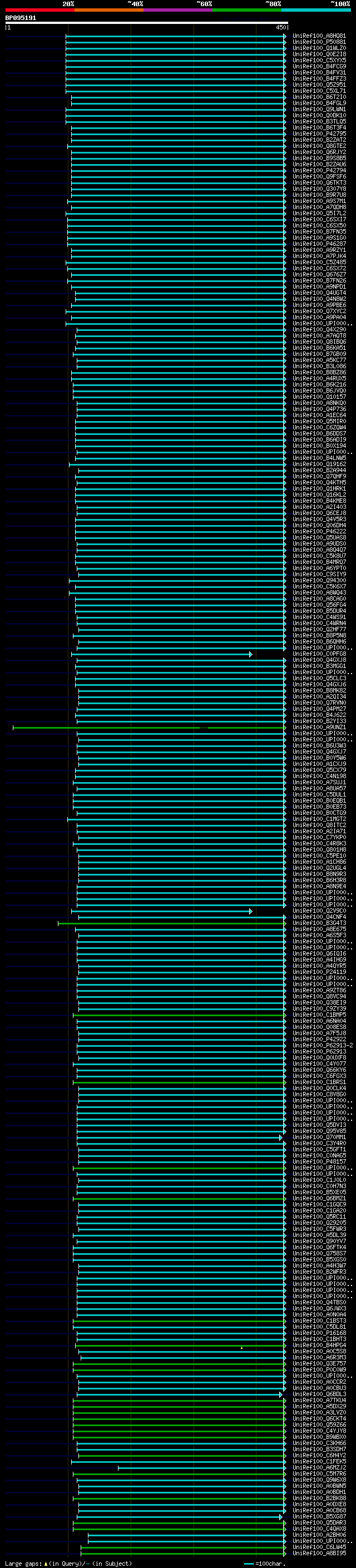The image size is (356, 1568).
Task: Select hit UniRef100_B4FCG9
Action: [x=319, y=66]
